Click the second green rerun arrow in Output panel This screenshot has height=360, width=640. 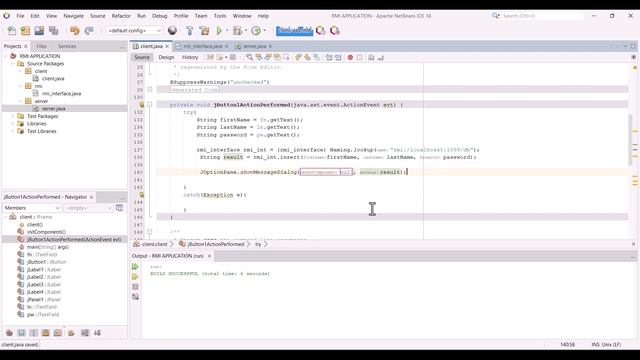135,277
